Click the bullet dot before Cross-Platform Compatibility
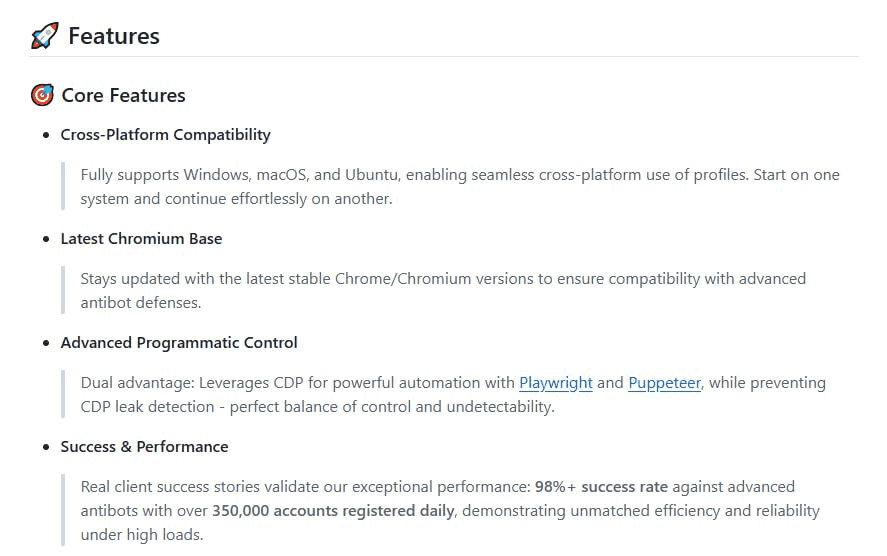Viewport: 887px width, 556px height. coord(46,135)
